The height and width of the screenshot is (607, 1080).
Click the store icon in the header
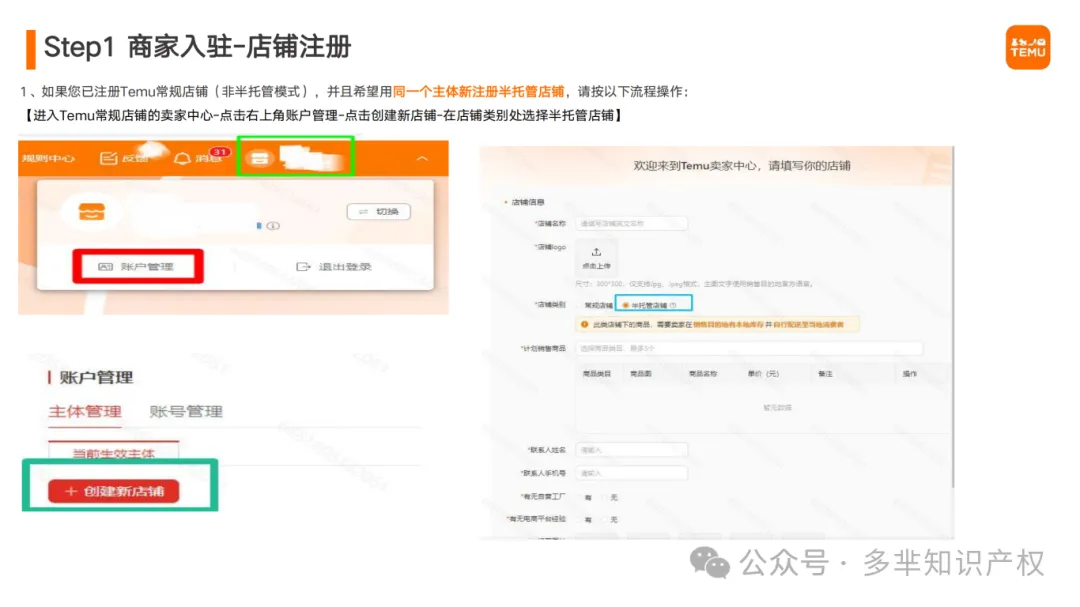click(x=260, y=158)
